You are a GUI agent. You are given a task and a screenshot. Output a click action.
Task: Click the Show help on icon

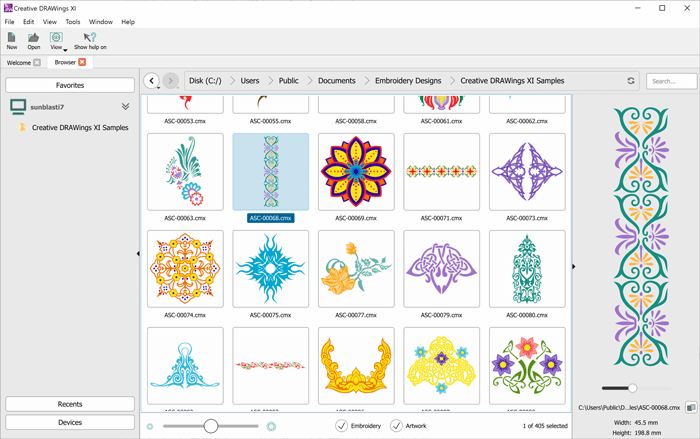pos(90,38)
